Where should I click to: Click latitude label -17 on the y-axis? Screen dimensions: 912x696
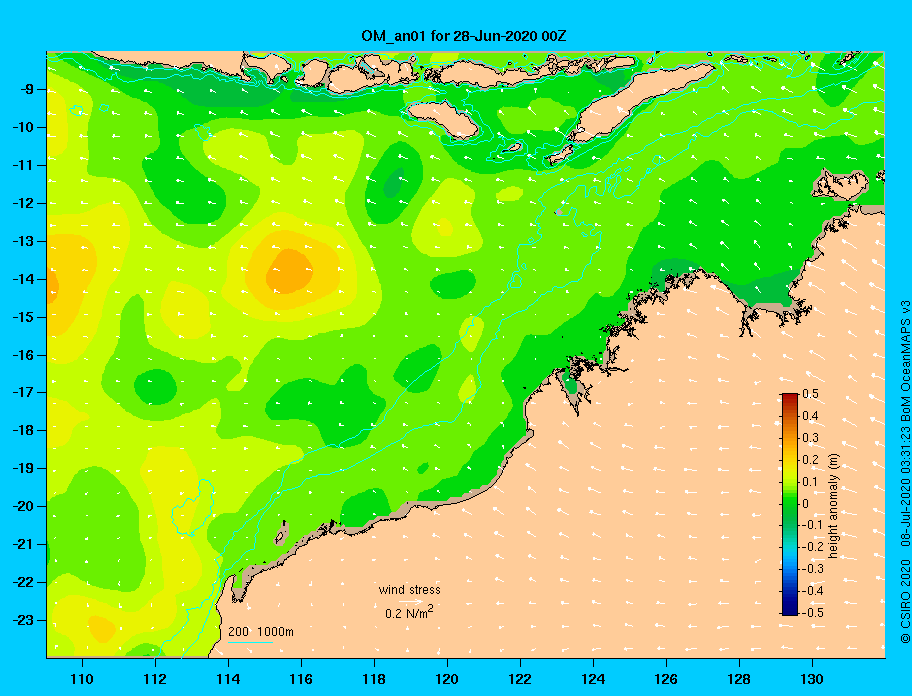[x=24, y=392]
